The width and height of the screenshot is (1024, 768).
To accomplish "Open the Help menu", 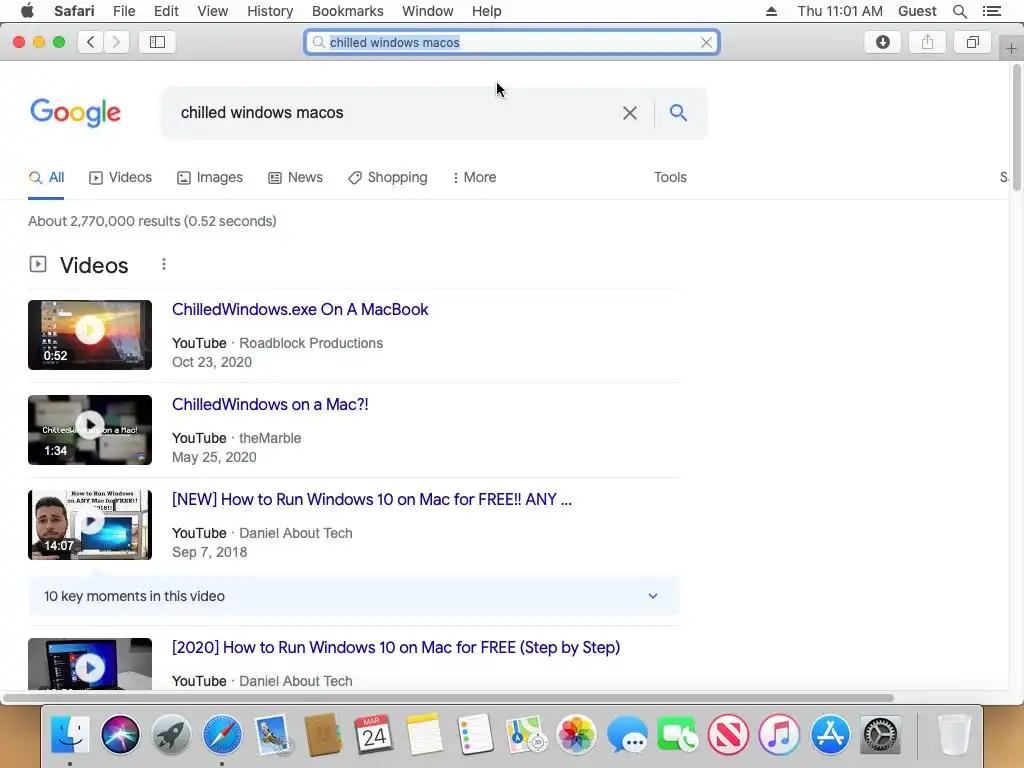I will 487,11.
